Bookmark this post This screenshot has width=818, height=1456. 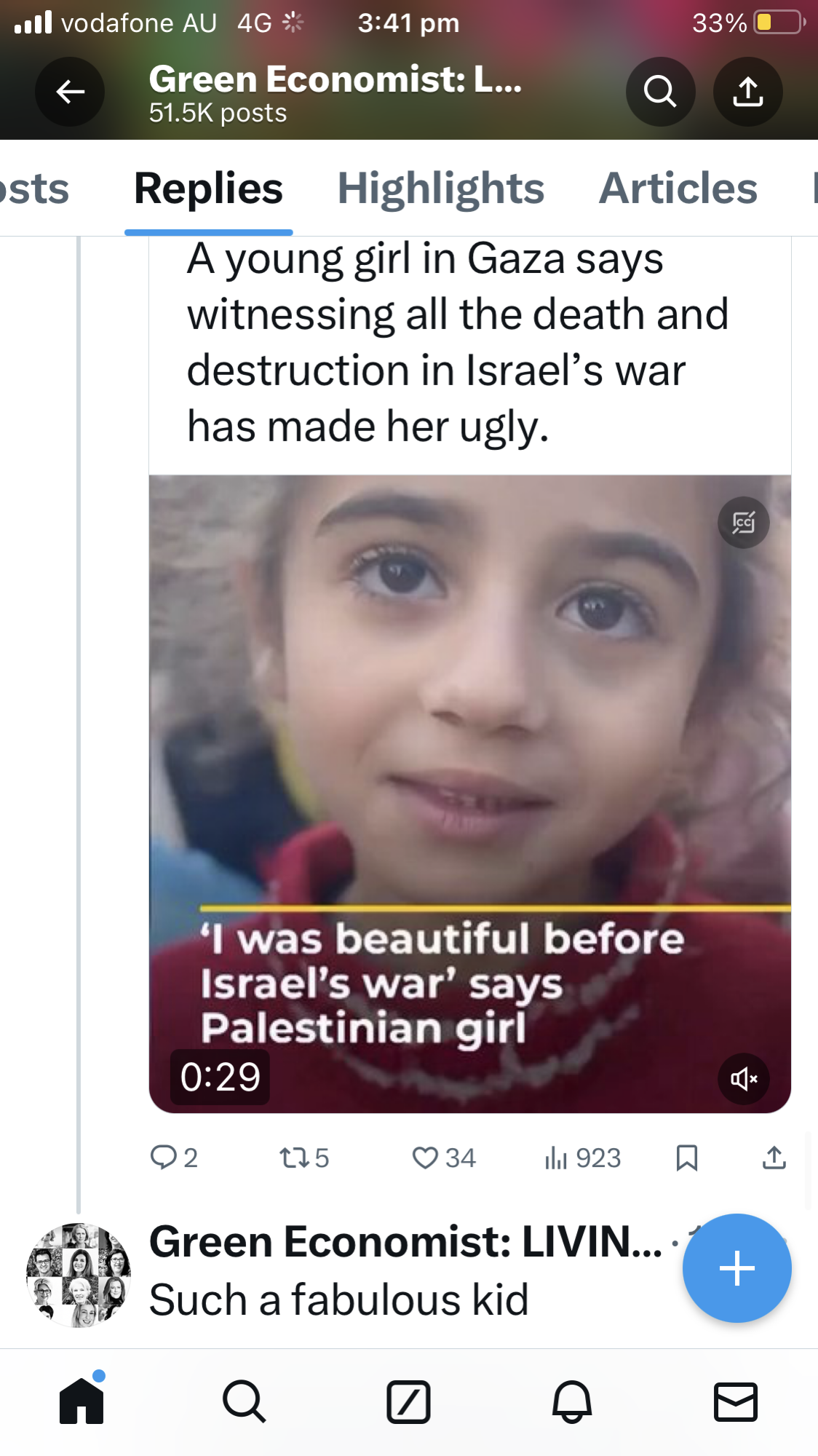click(686, 1157)
